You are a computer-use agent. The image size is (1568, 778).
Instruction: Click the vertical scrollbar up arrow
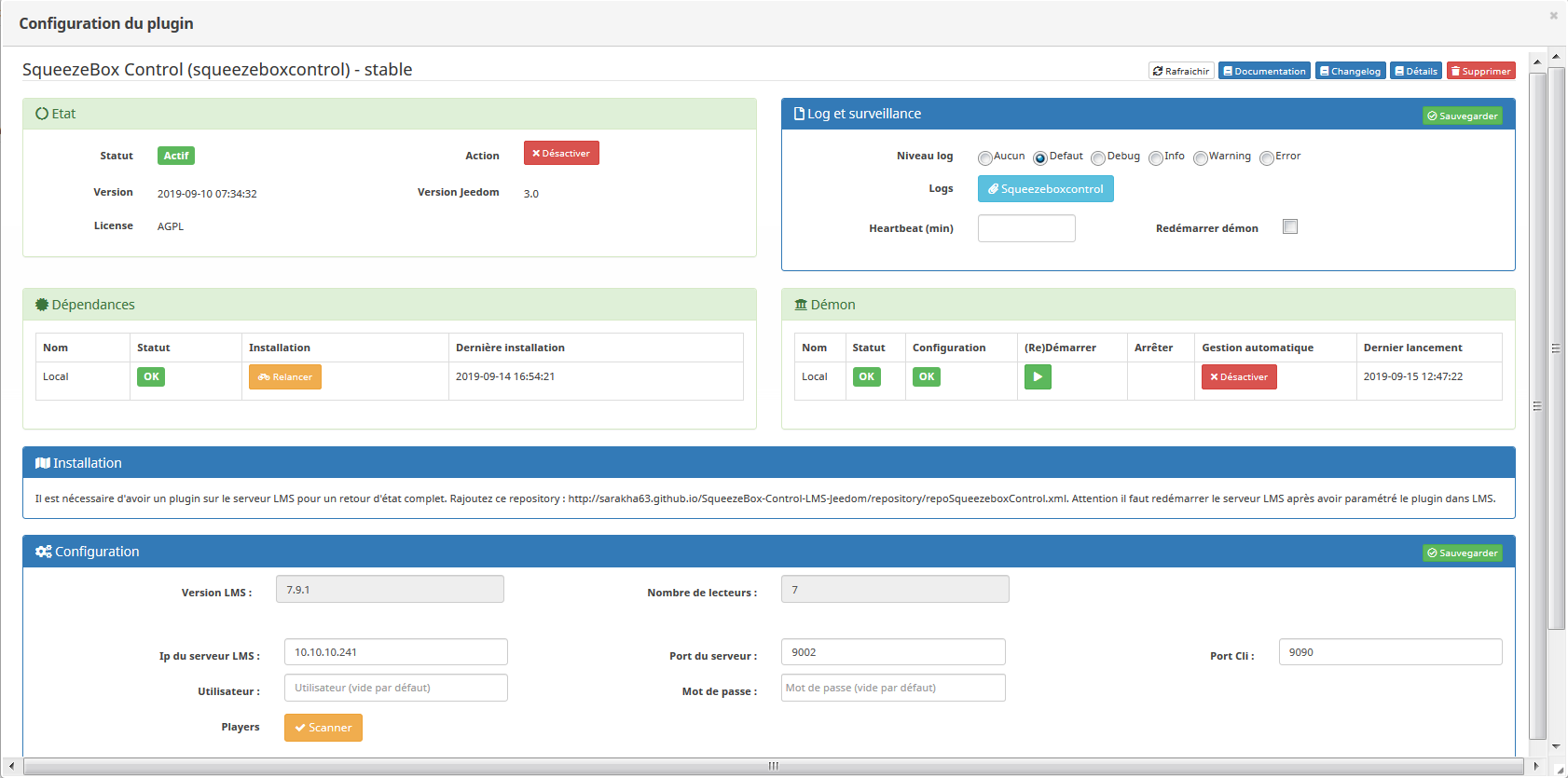[1556, 57]
